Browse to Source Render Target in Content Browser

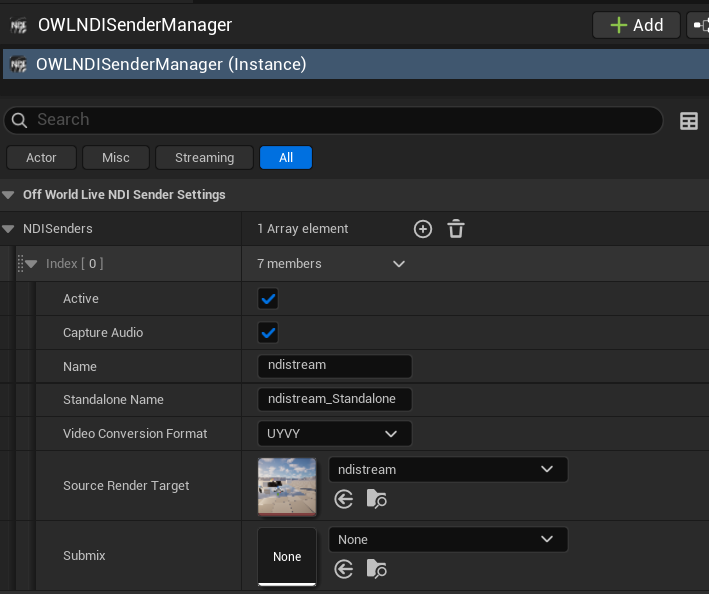(376, 499)
